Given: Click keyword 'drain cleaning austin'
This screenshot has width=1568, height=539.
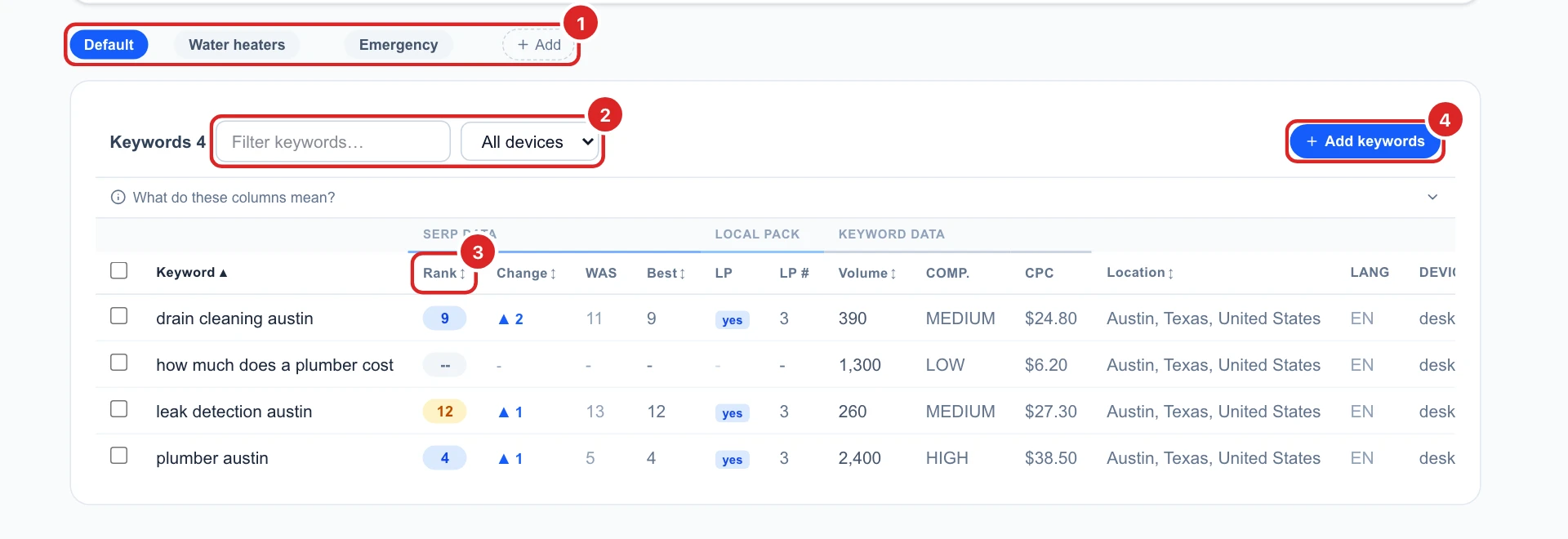Looking at the screenshot, I should click(234, 318).
